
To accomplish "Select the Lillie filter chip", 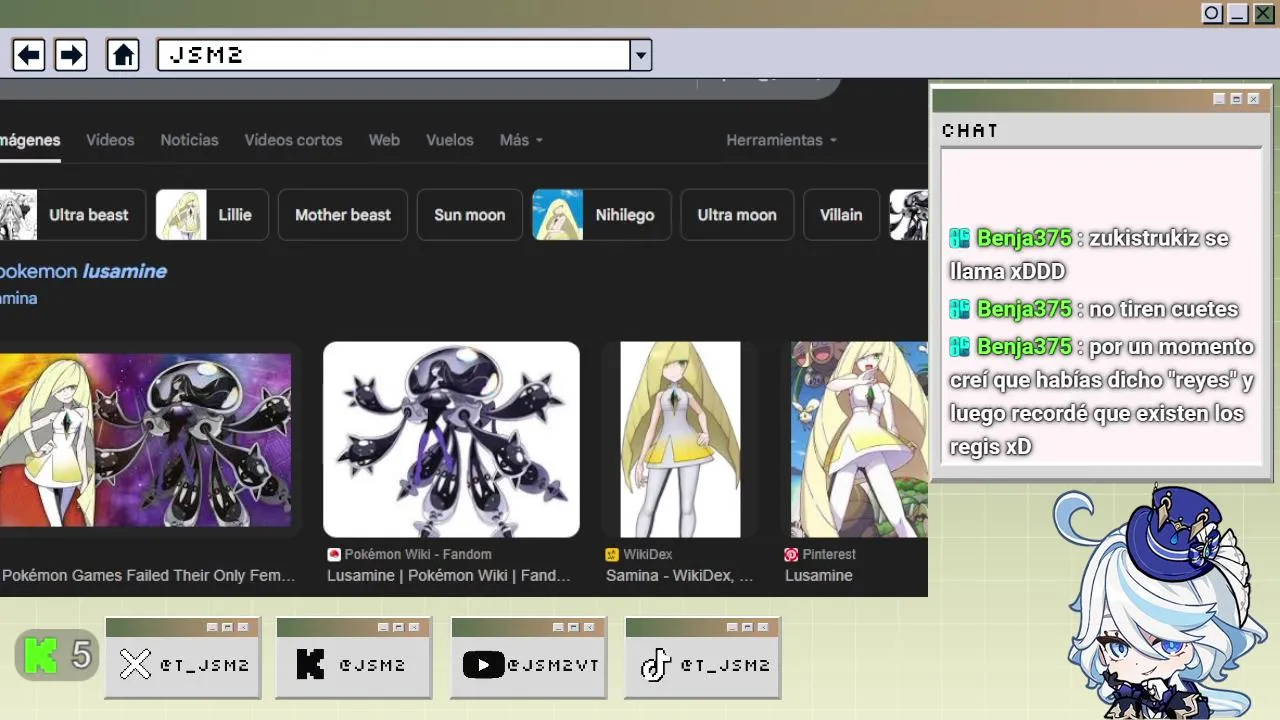I will click(212, 215).
